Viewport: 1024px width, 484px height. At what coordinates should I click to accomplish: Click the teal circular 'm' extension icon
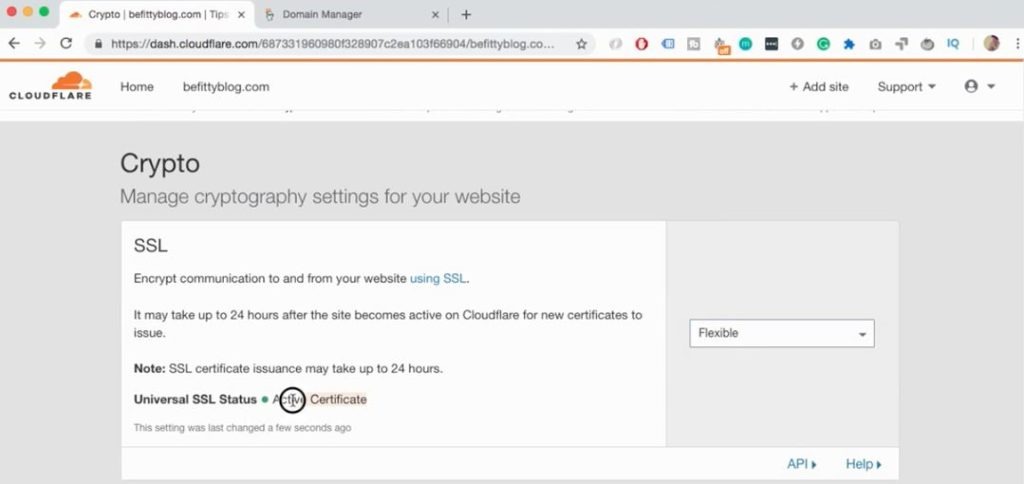(745, 44)
